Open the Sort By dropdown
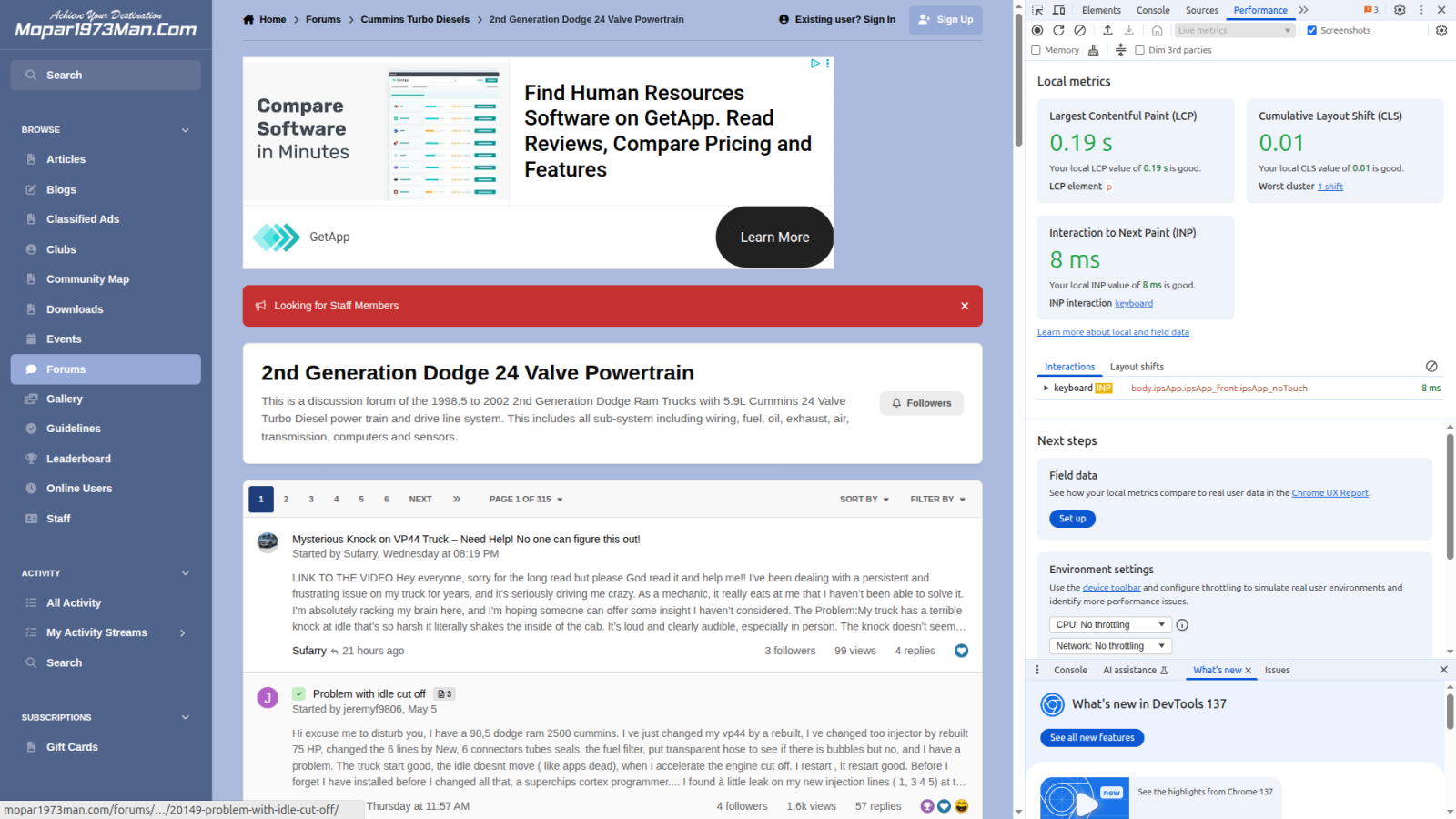Screen dimensions: 1456x819 (x=864, y=500)
